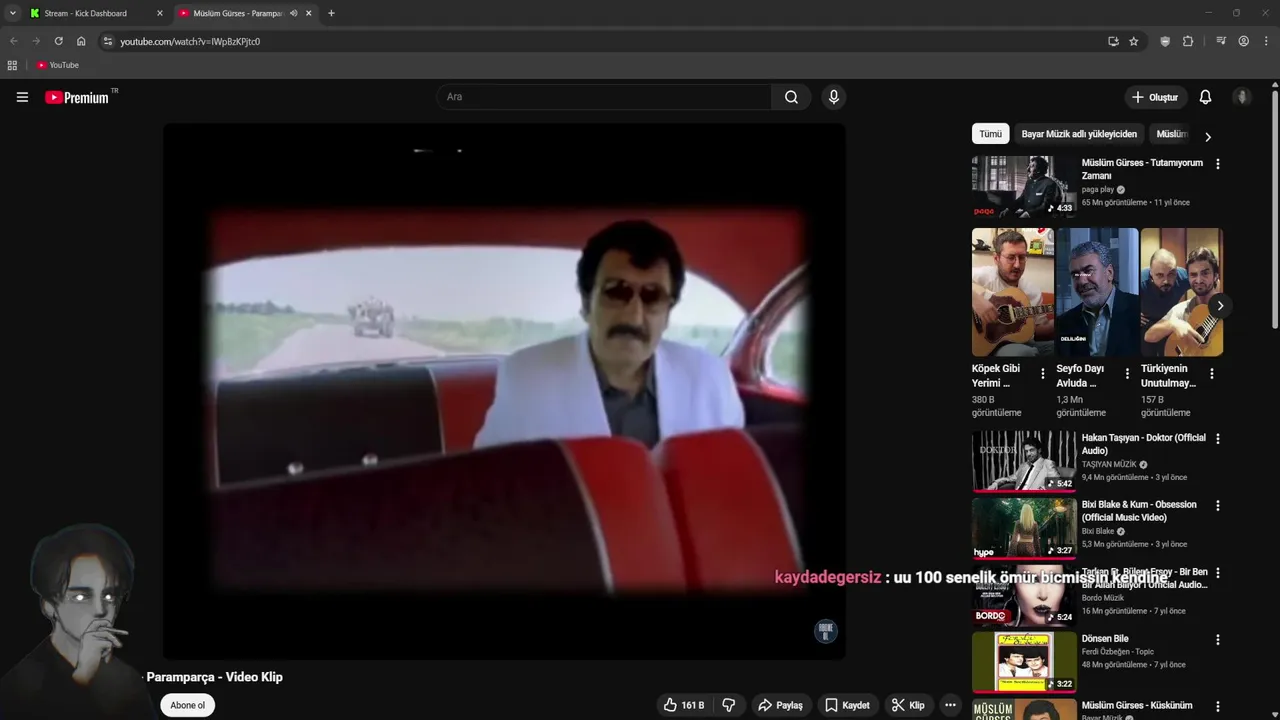This screenshot has width=1280, height=720.
Task: Open Bixi Blake Obsession video thumbnail
Action: [x=1024, y=528]
